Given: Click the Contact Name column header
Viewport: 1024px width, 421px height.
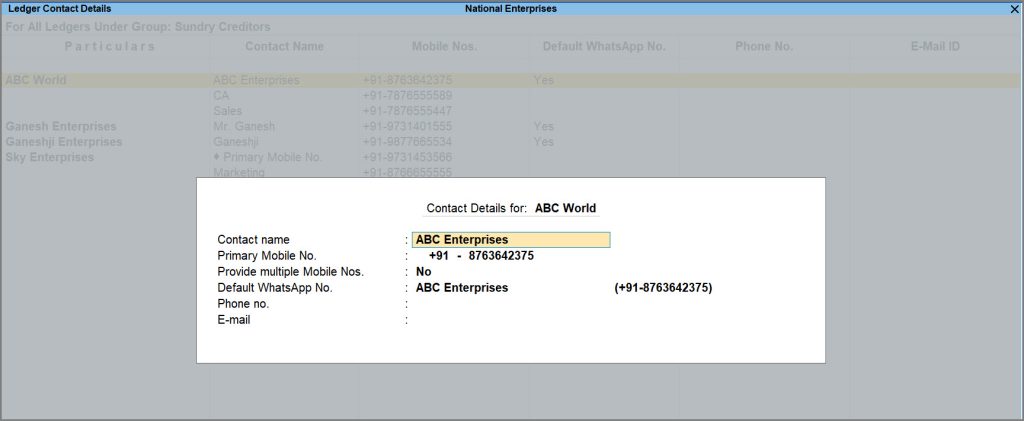Looking at the screenshot, I should click(285, 46).
